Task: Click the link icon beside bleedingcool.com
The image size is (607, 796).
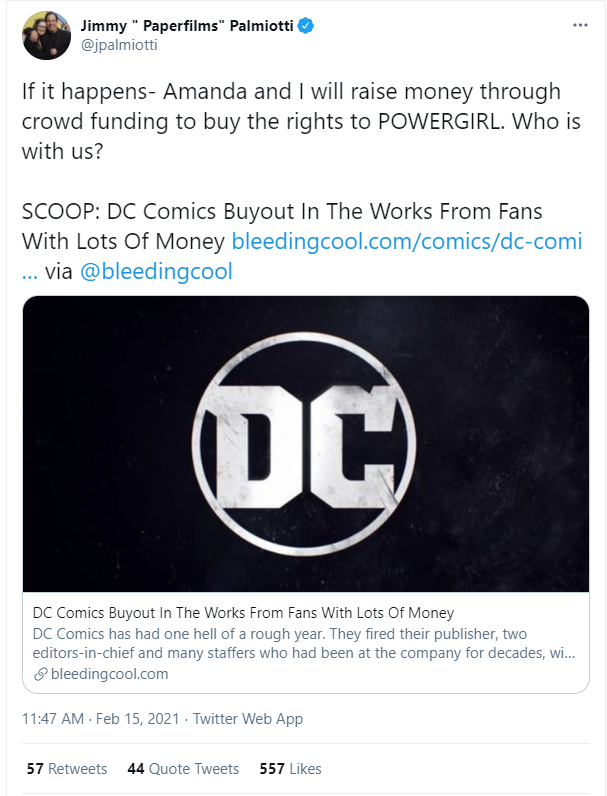Action: pyautogui.click(x=40, y=674)
